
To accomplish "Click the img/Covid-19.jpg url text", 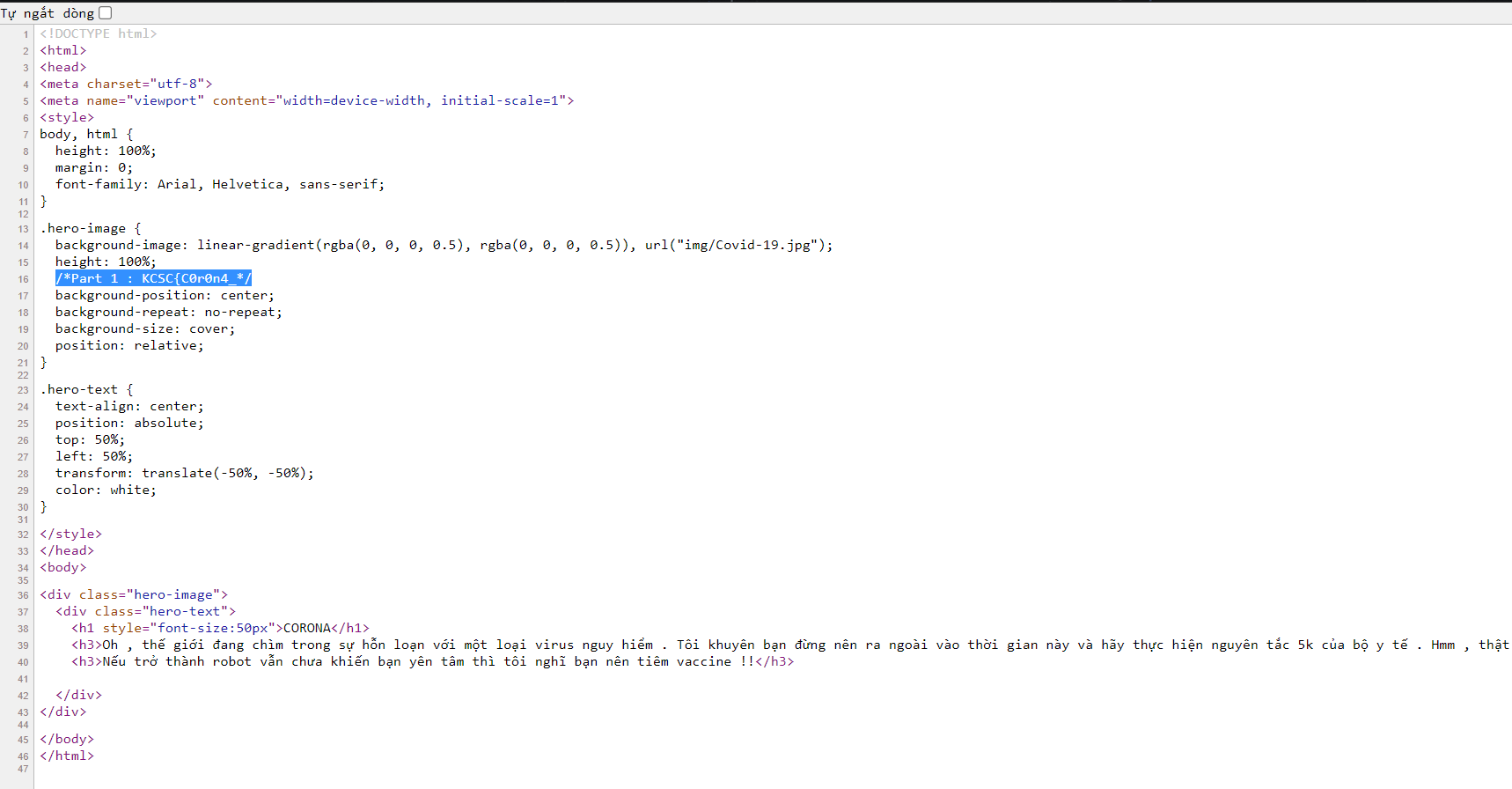I will (746, 245).
